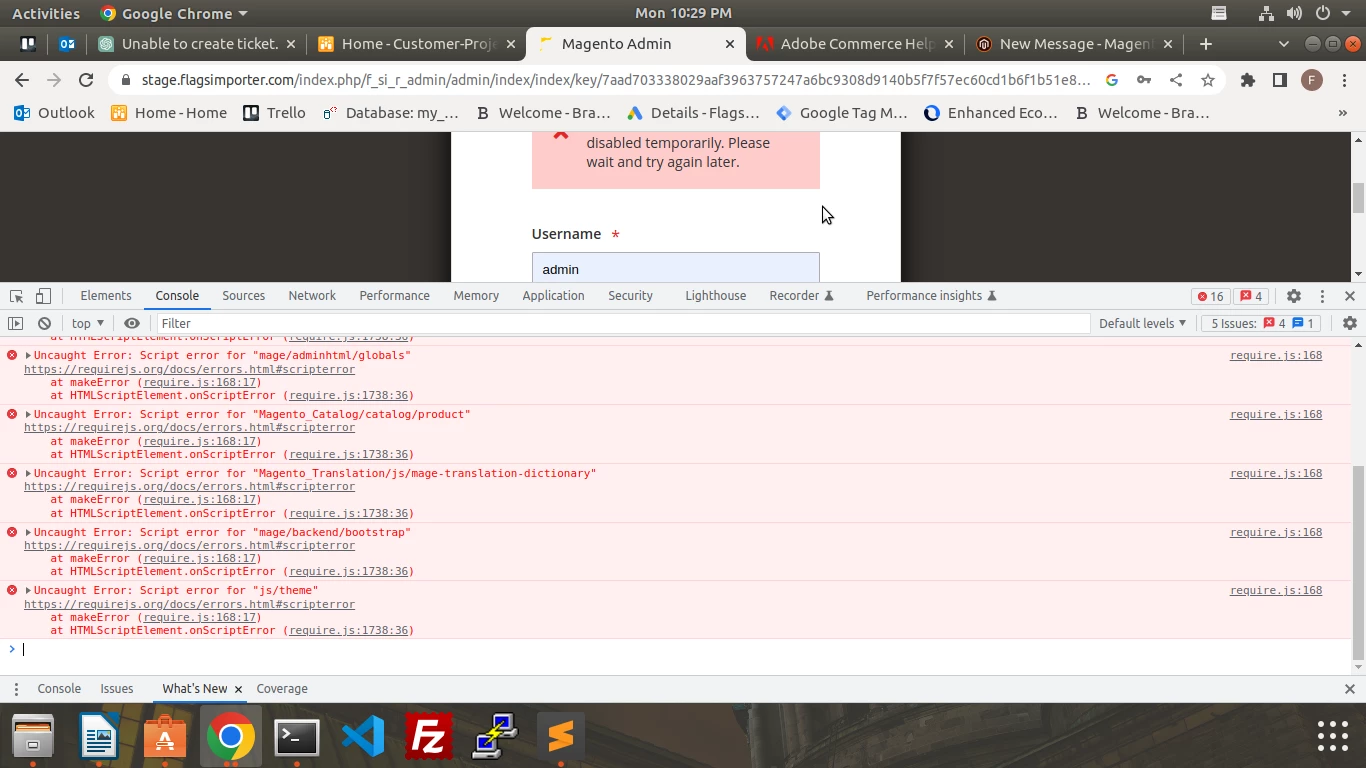Open require.js:1738:36 link in mage/backend/bootstrap error
The height and width of the screenshot is (768, 1366).
[348, 571]
